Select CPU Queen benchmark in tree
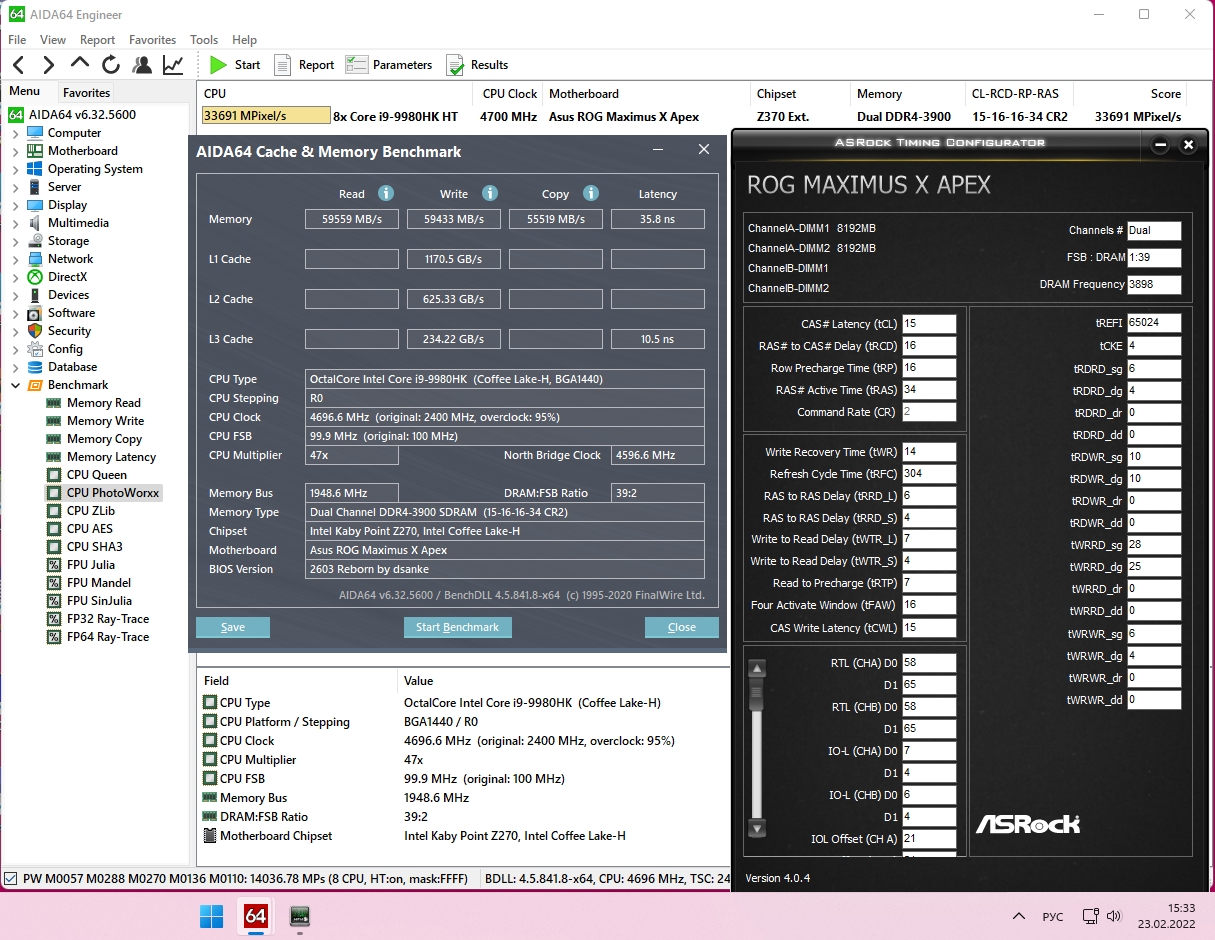This screenshot has width=1215, height=940. point(96,475)
